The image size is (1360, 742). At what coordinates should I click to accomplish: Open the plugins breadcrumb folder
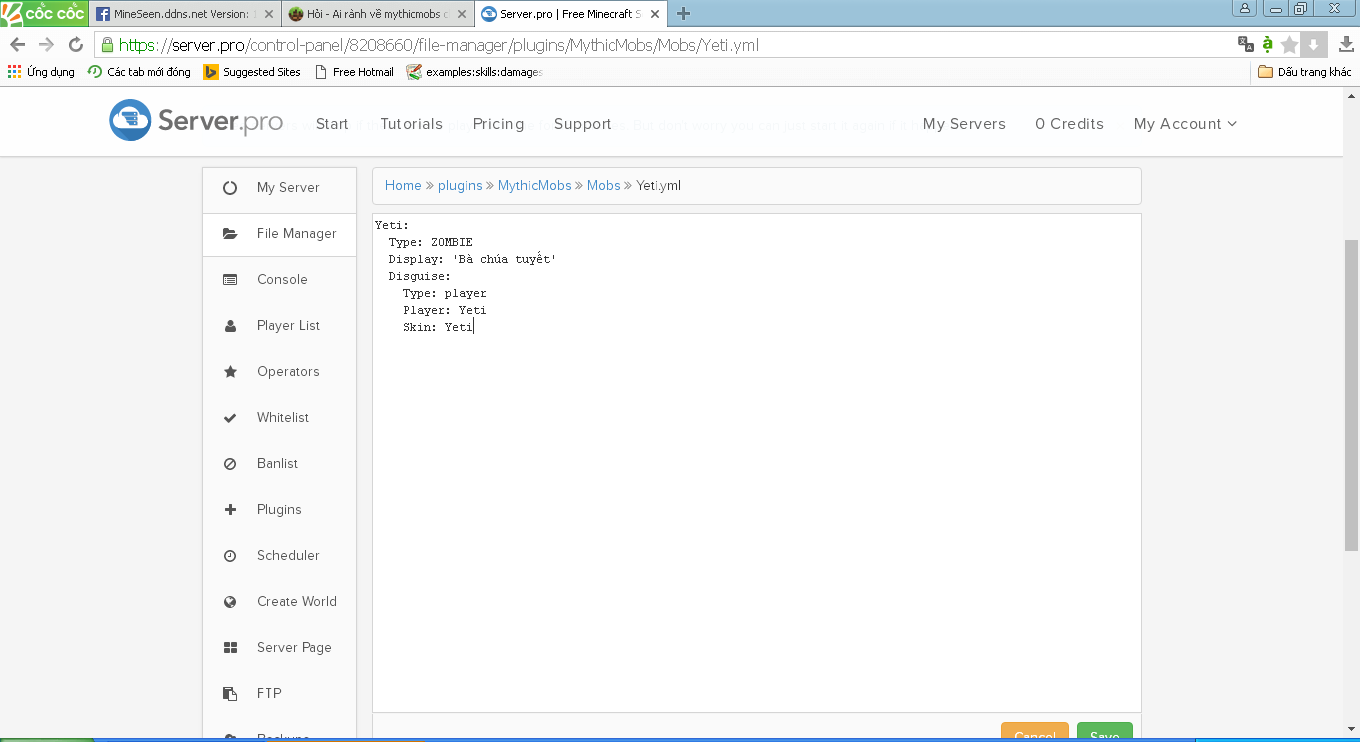(x=460, y=186)
